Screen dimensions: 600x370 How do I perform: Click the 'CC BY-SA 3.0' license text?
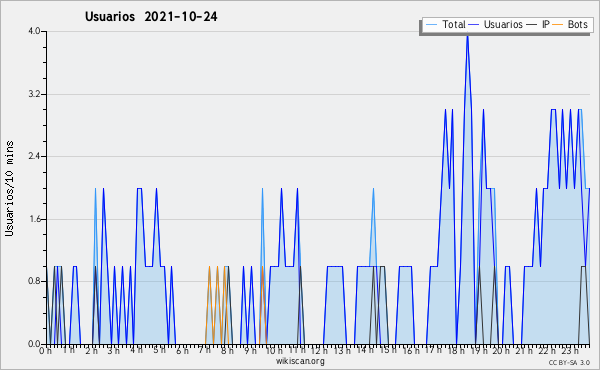569,362
